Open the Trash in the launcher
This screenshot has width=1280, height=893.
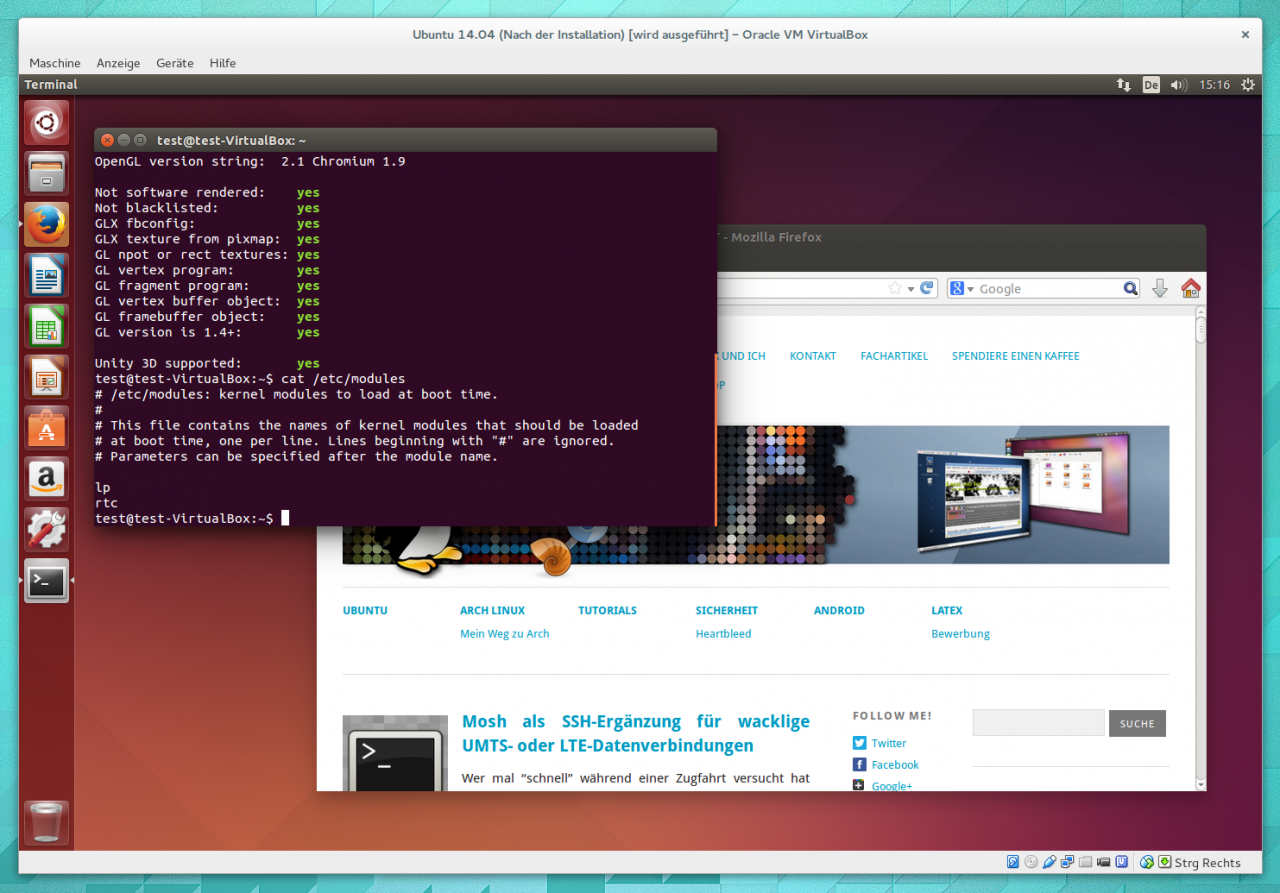coord(46,823)
